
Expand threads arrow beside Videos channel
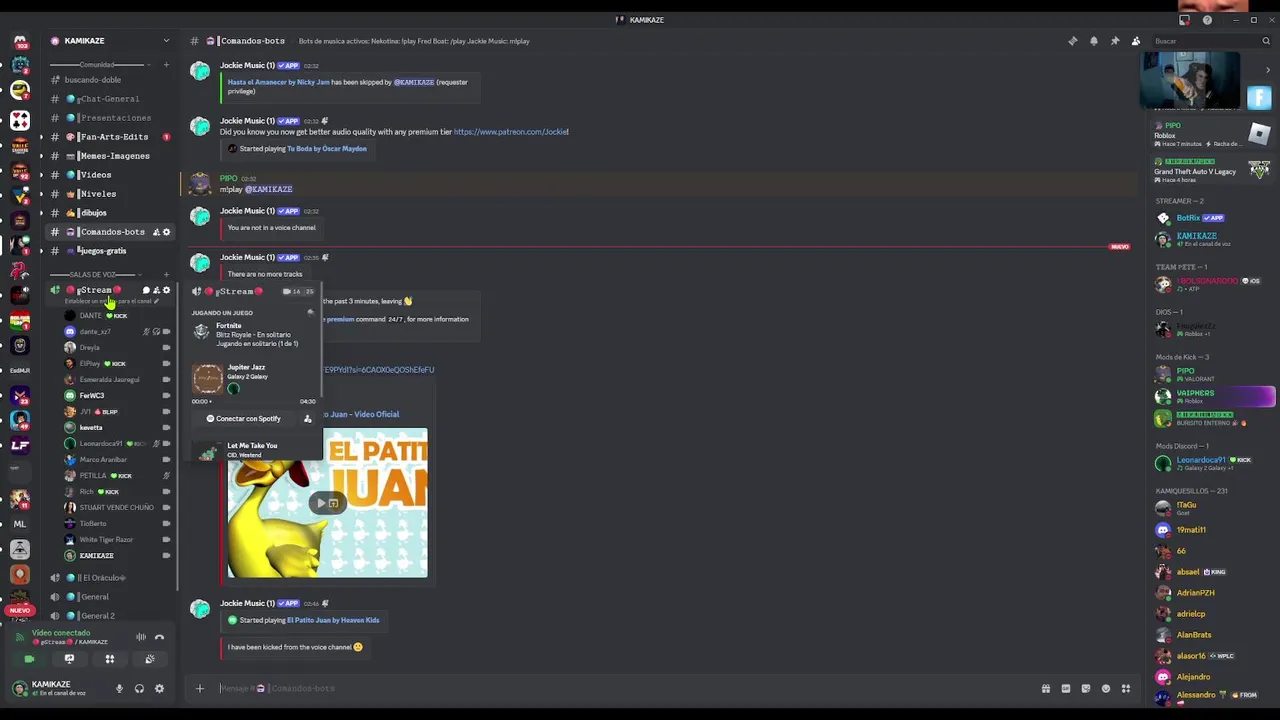pyautogui.click(x=41, y=175)
